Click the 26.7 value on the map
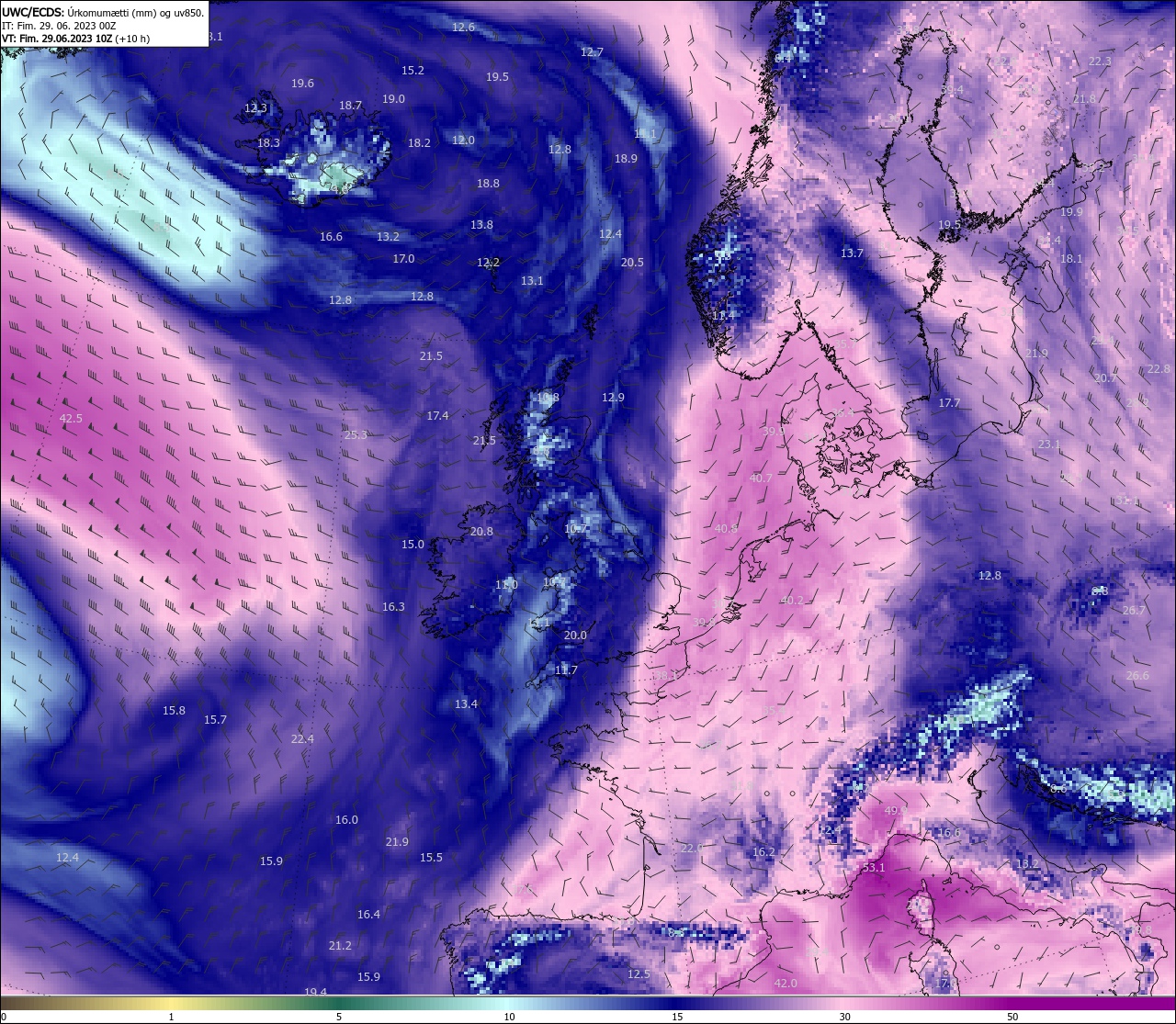Viewport: 1176px width, 1024px height. point(1134,611)
